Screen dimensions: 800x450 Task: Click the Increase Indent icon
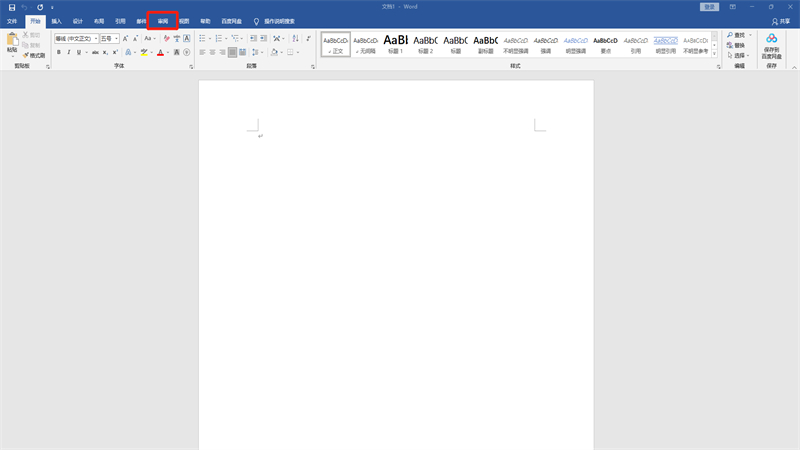pos(263,38)
